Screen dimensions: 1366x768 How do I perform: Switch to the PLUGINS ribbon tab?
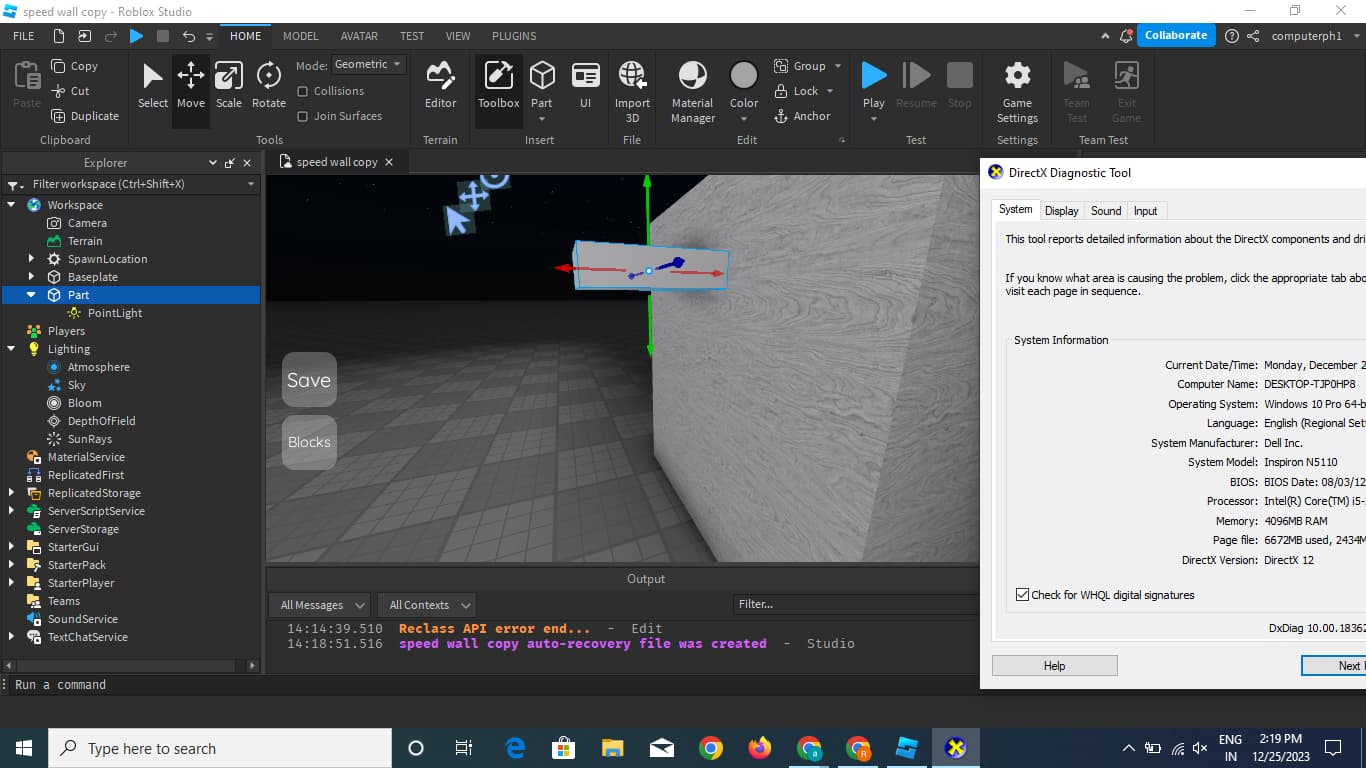coord(514,36)
